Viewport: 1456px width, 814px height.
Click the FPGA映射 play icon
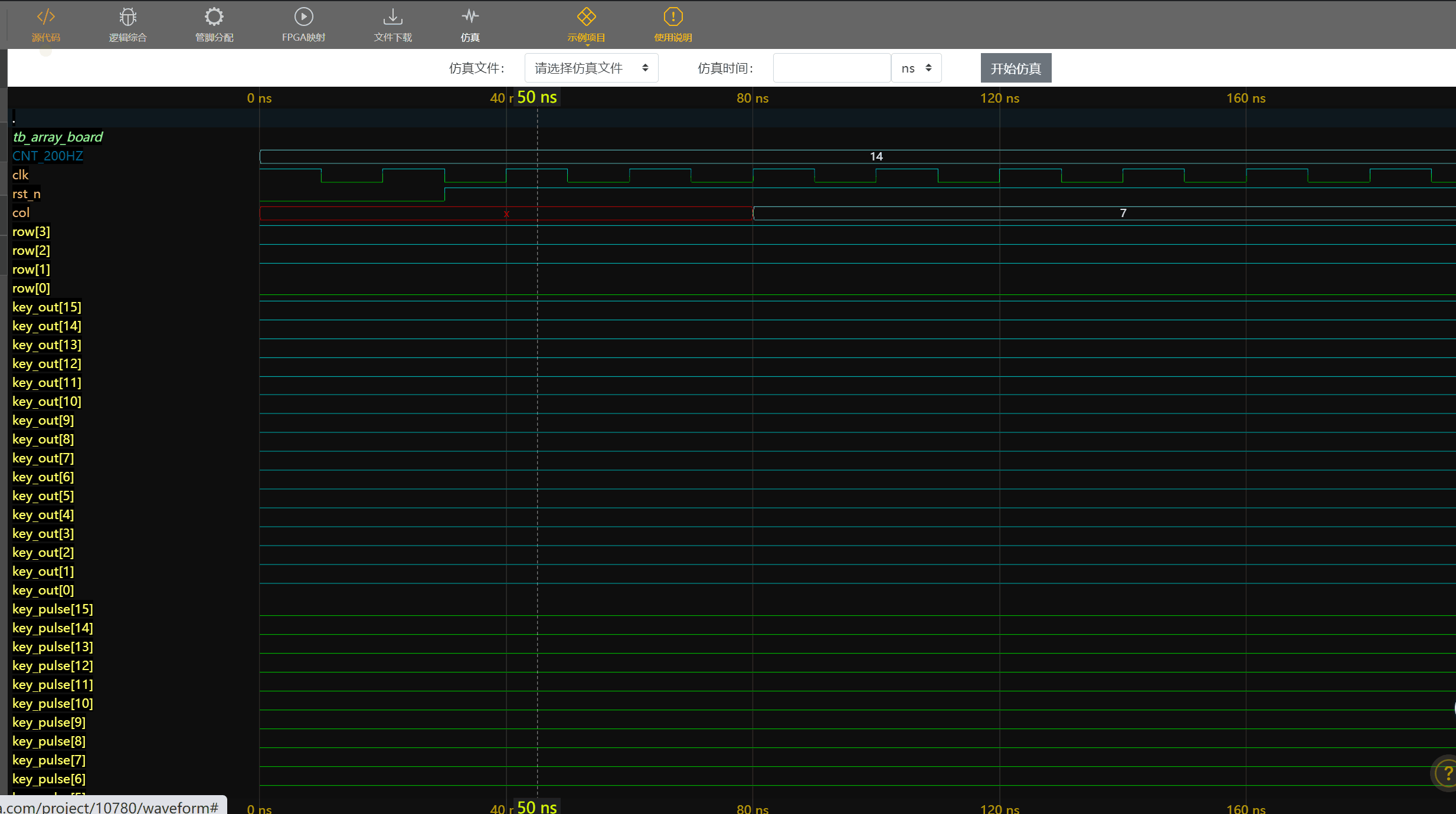tap(303, 18)
